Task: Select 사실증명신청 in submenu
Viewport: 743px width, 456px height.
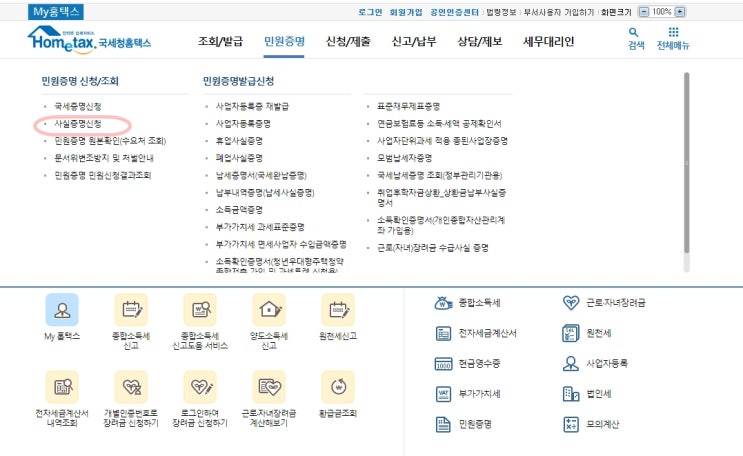Action: click(x=78, y=124)
